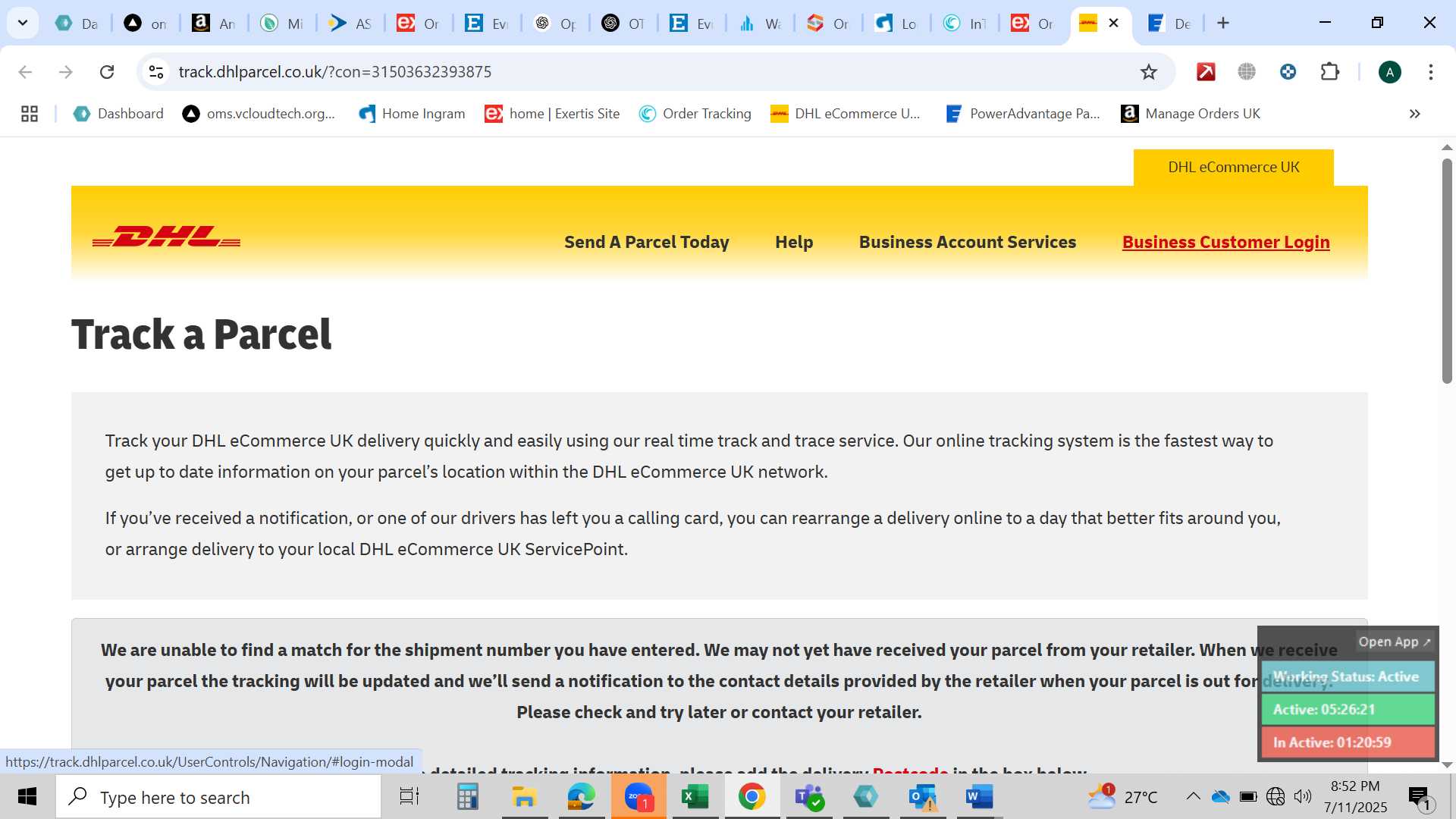Open Business Account Services menu
The height and width of the screenshot is (819, 1456).
click(968, 242)
